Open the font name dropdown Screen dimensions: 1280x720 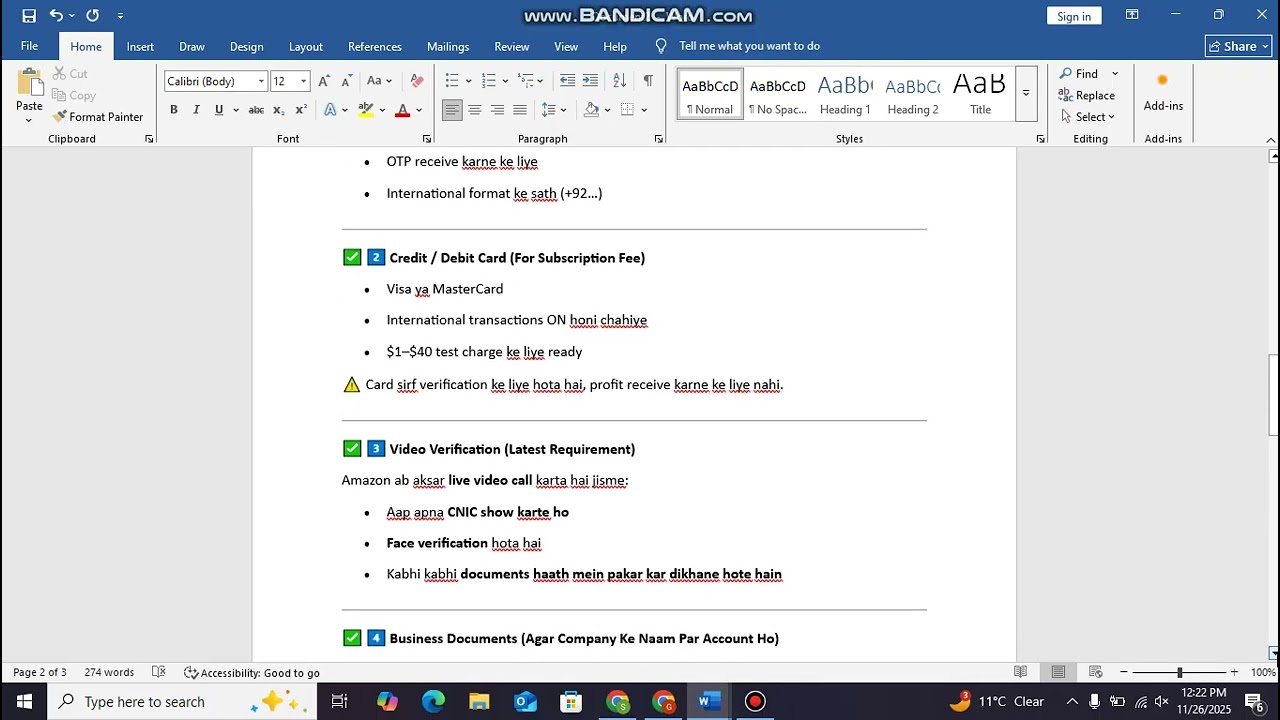pyautogui.click(x=262, y=81)
